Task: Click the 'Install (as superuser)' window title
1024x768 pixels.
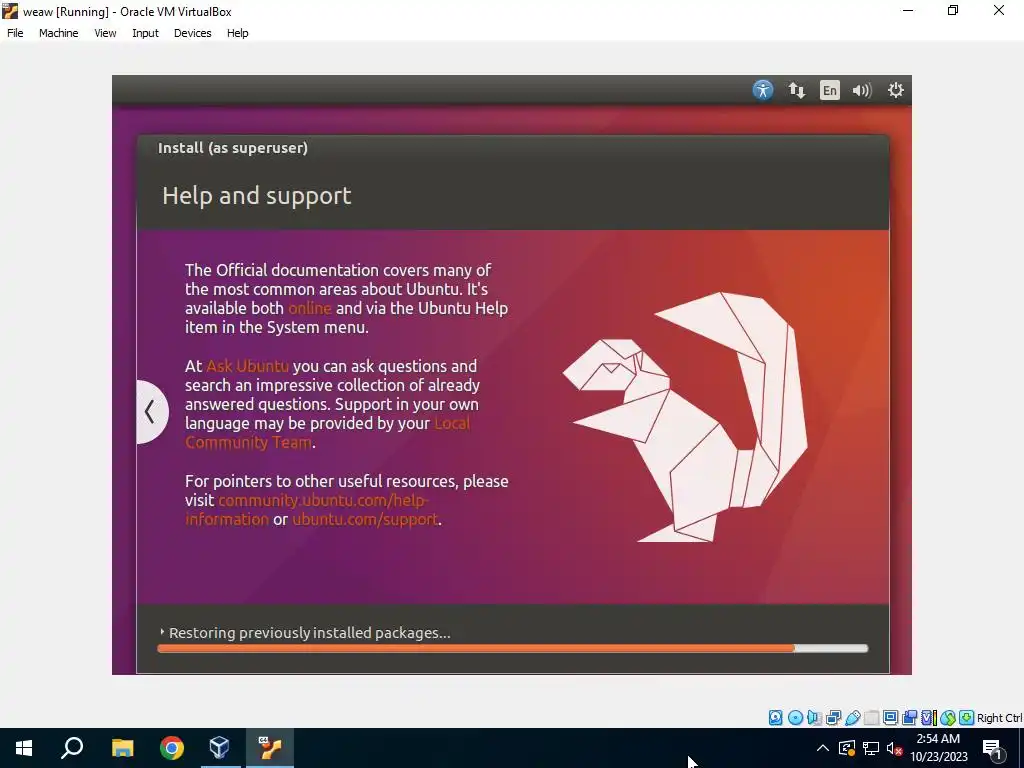Action: 232,148
